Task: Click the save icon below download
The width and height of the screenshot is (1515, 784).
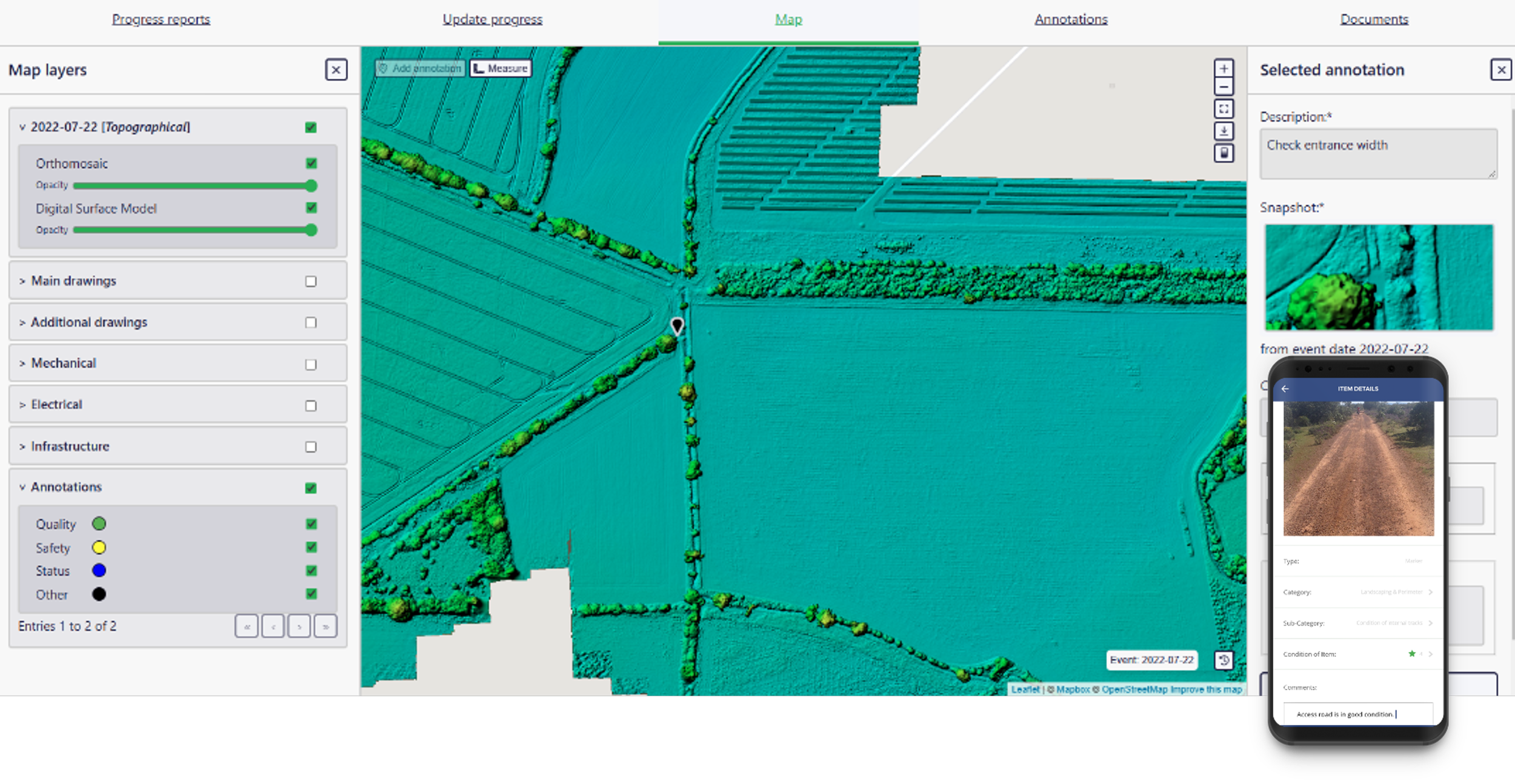Action: click(x=1224, y=153)
